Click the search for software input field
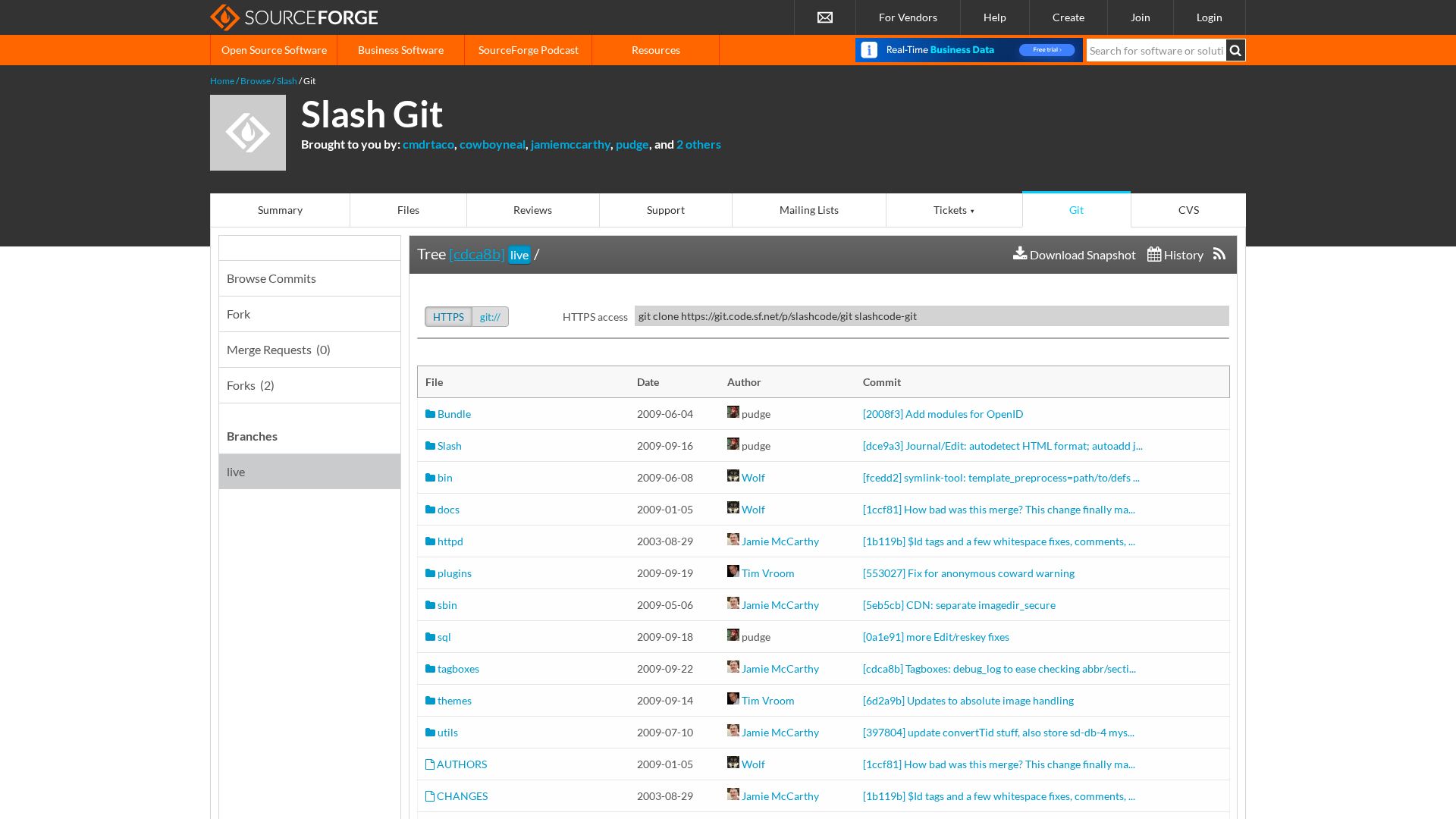The height and width of the screenshot is (819, 1456). pos(1156,50)
